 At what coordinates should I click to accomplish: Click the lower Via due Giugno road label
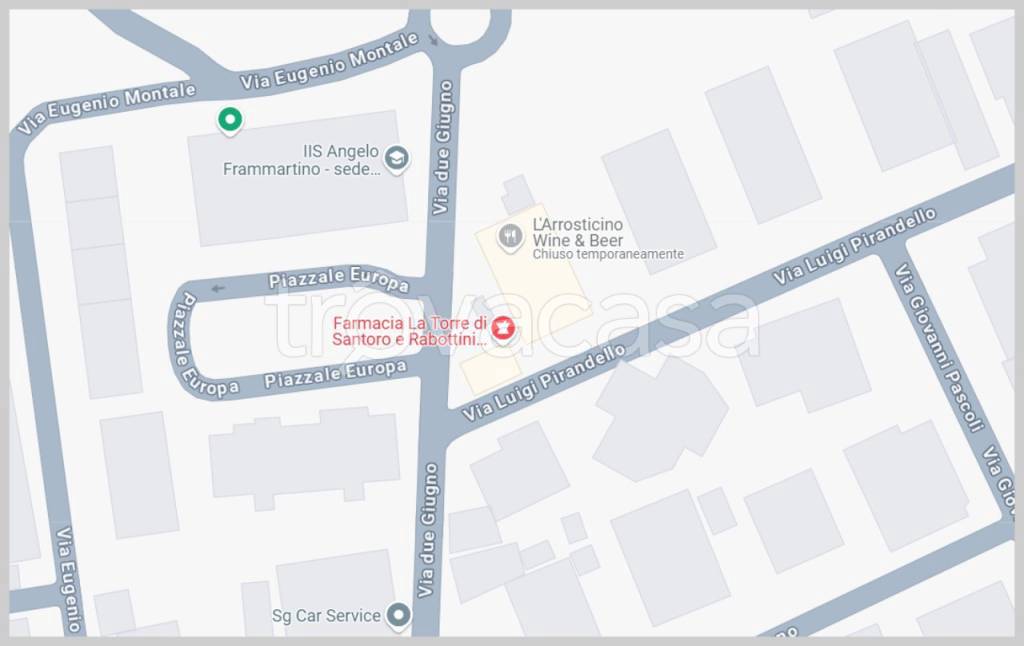point(427,530)
